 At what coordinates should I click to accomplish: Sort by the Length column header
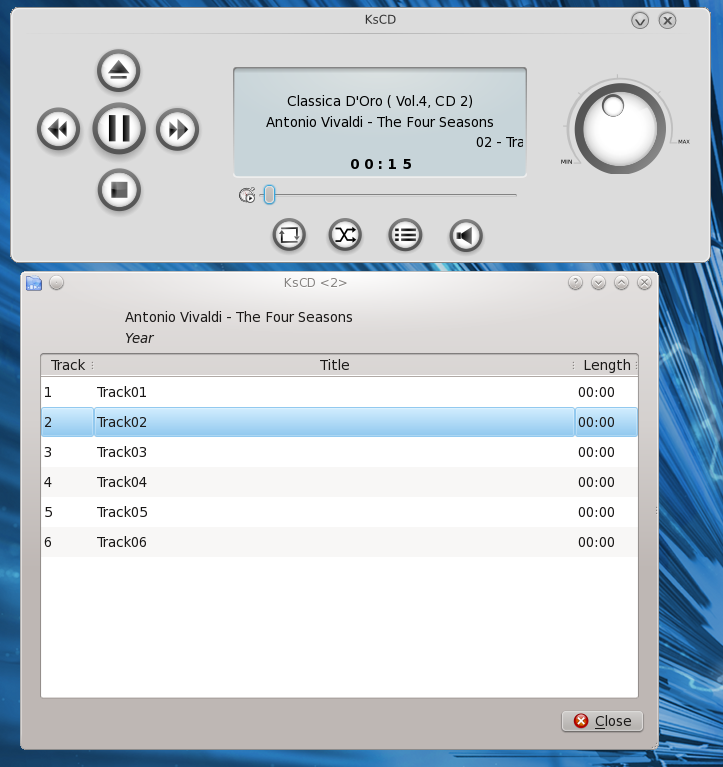tap(607, 365)
